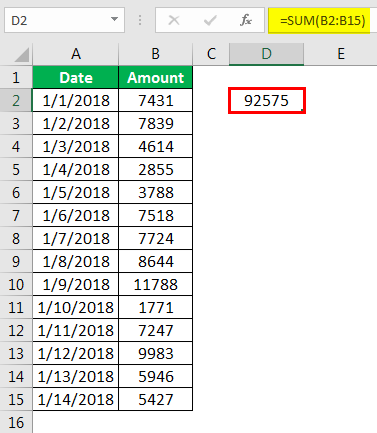Select the 1/8/2018 date cell
377x433 pixels.
pos(76,261)
